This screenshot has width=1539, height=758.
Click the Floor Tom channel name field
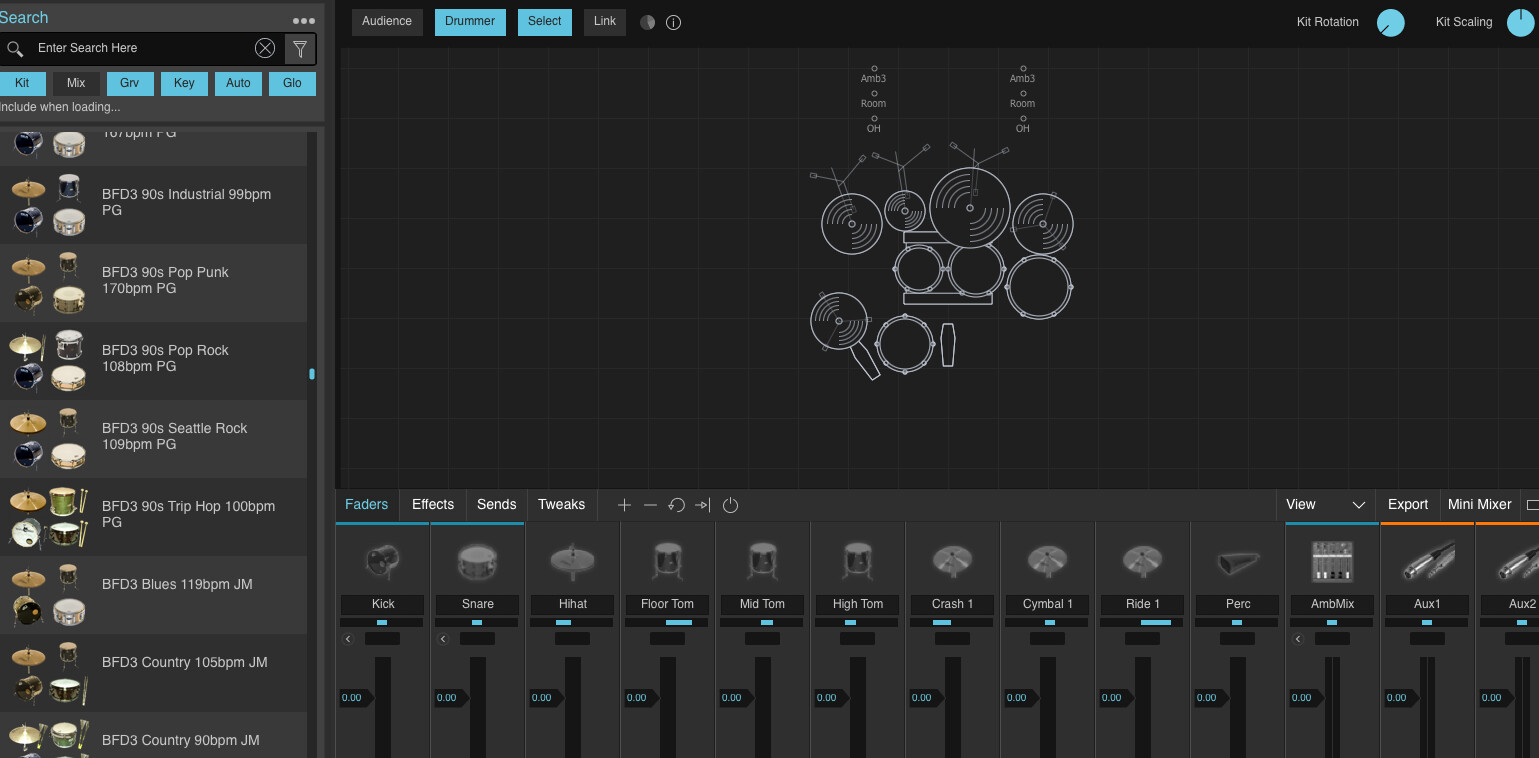click(667, 604)
